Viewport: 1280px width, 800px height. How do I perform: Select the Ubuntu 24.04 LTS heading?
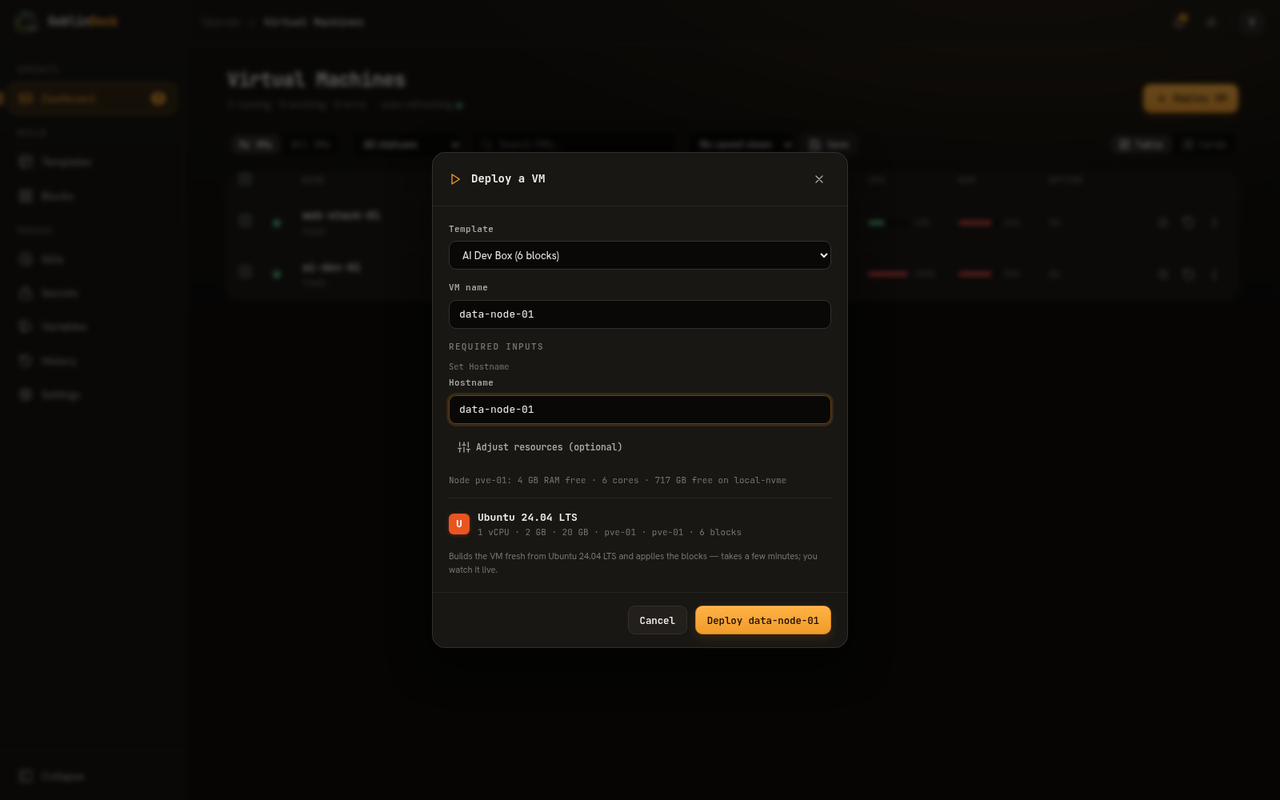(x=527, y=517)
